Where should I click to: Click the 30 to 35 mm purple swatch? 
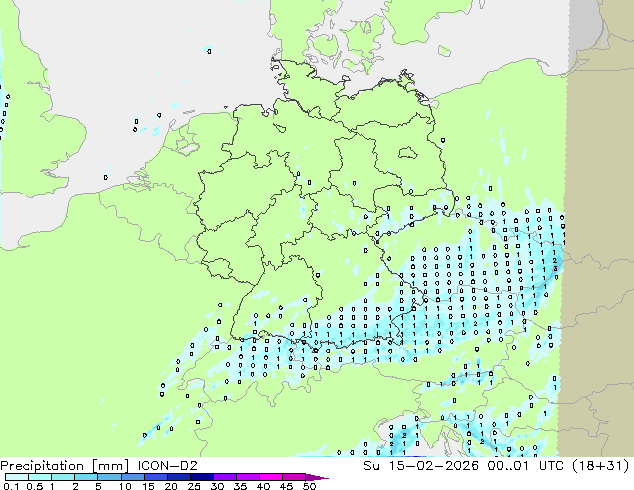pos(225,477)
